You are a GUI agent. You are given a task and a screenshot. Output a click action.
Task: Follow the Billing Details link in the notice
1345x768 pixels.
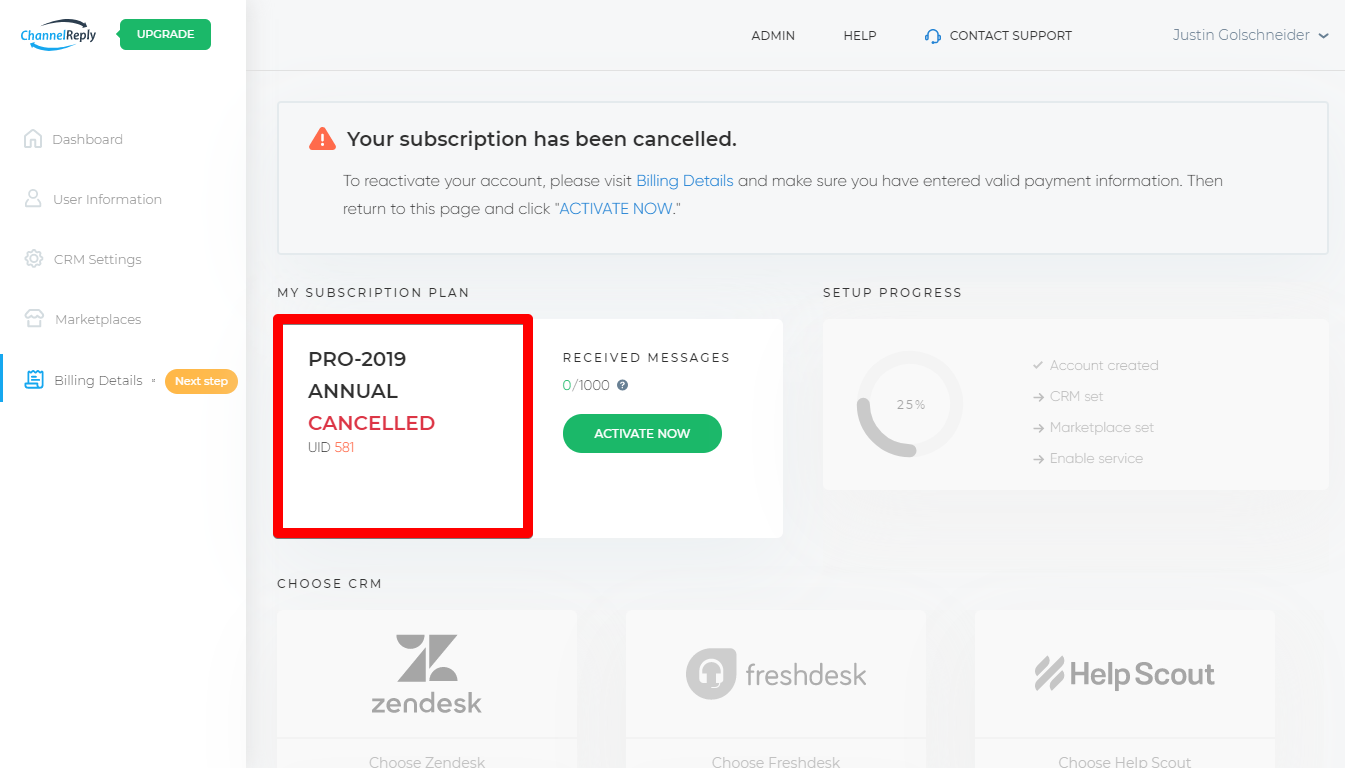click(685, 181)
